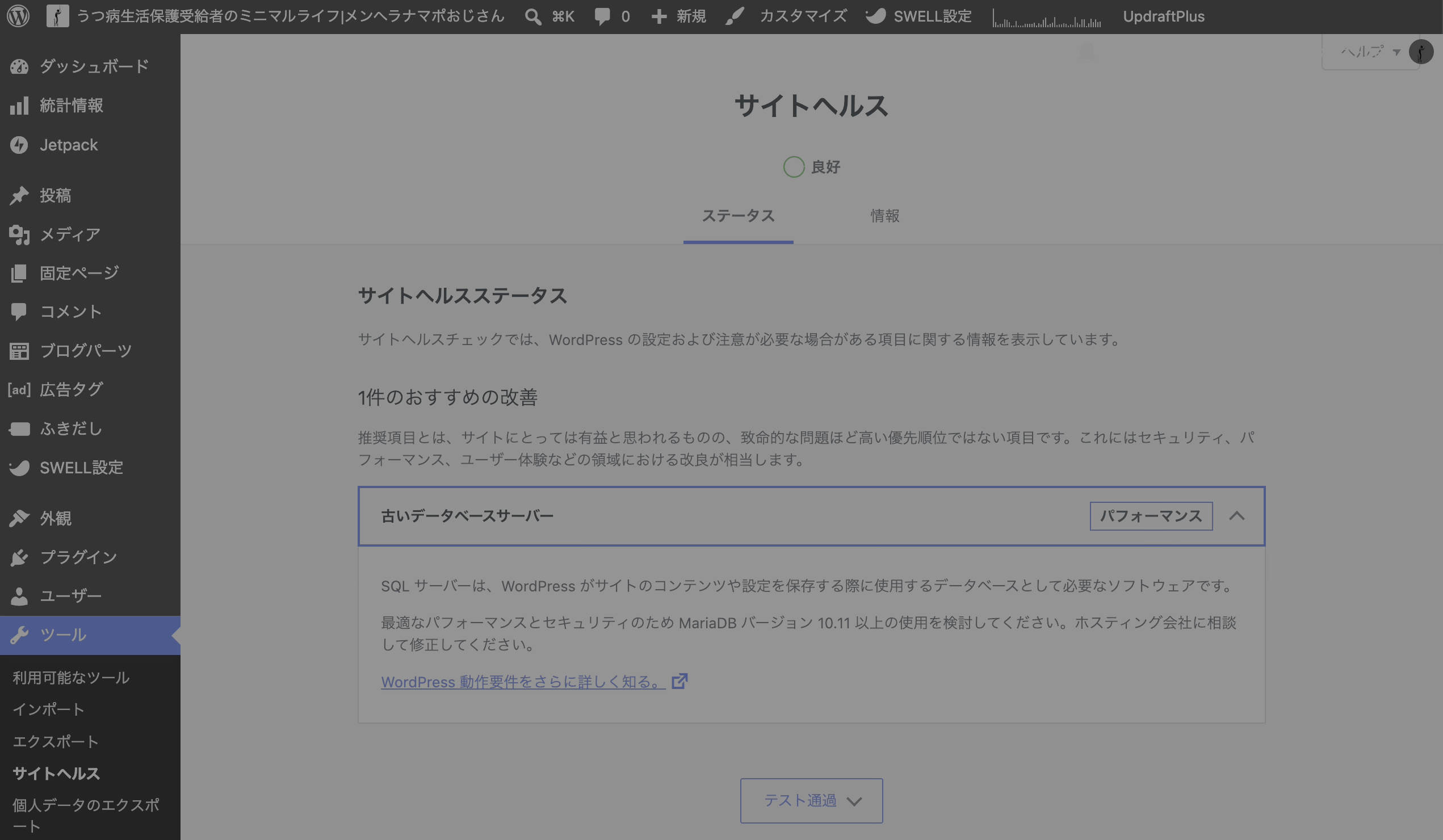1443x840 pixels.
Task: Click the search magnifier in admin bar
Action: (x=532, y=16)
